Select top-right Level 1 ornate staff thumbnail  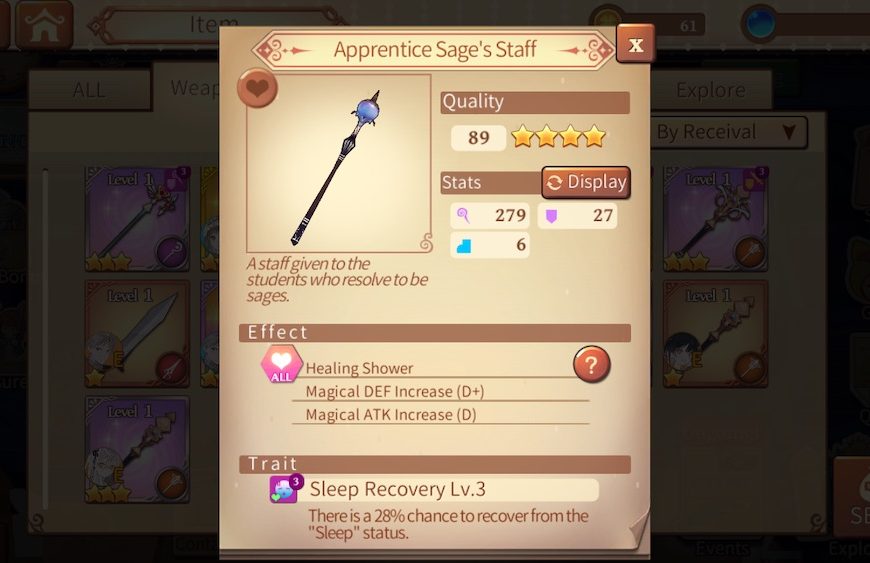pyautogui.click(x=716, y=219)
